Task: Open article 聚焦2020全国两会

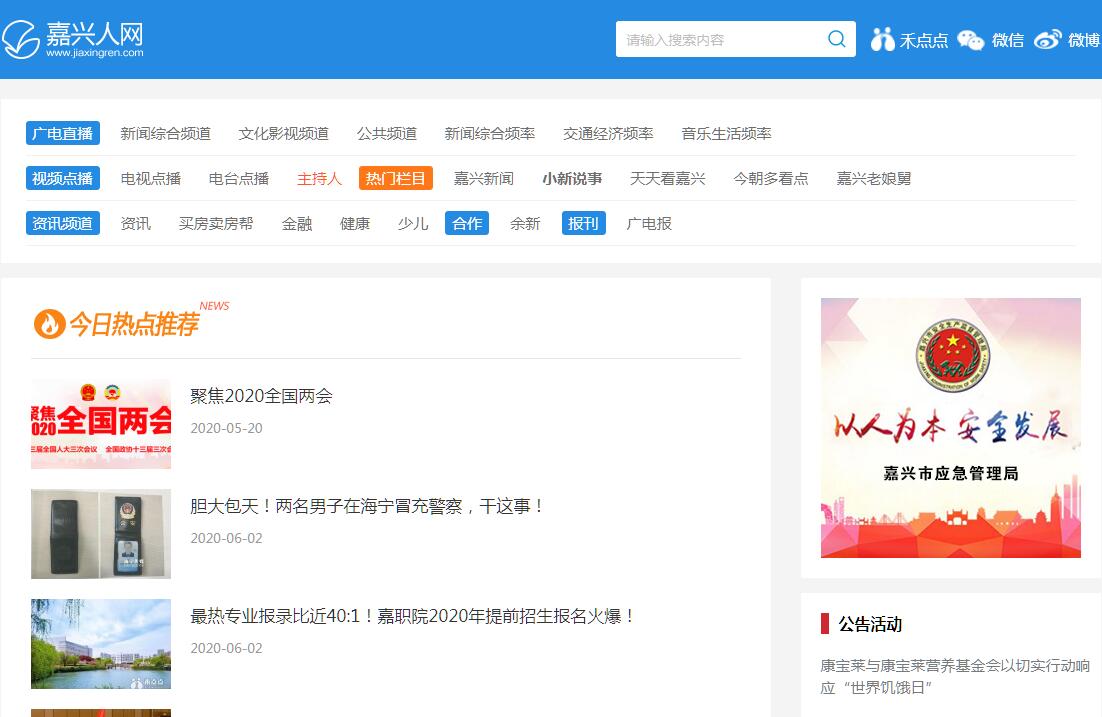Action: tap(261, 396)
